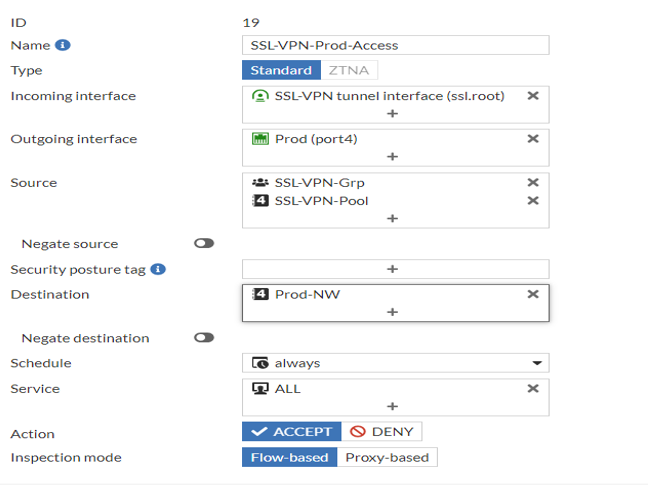Image resolution: width=651 pixels, height=490 pixels.
Task: Remove Prod-NW from Destination
Action: (x=533, y=294)
